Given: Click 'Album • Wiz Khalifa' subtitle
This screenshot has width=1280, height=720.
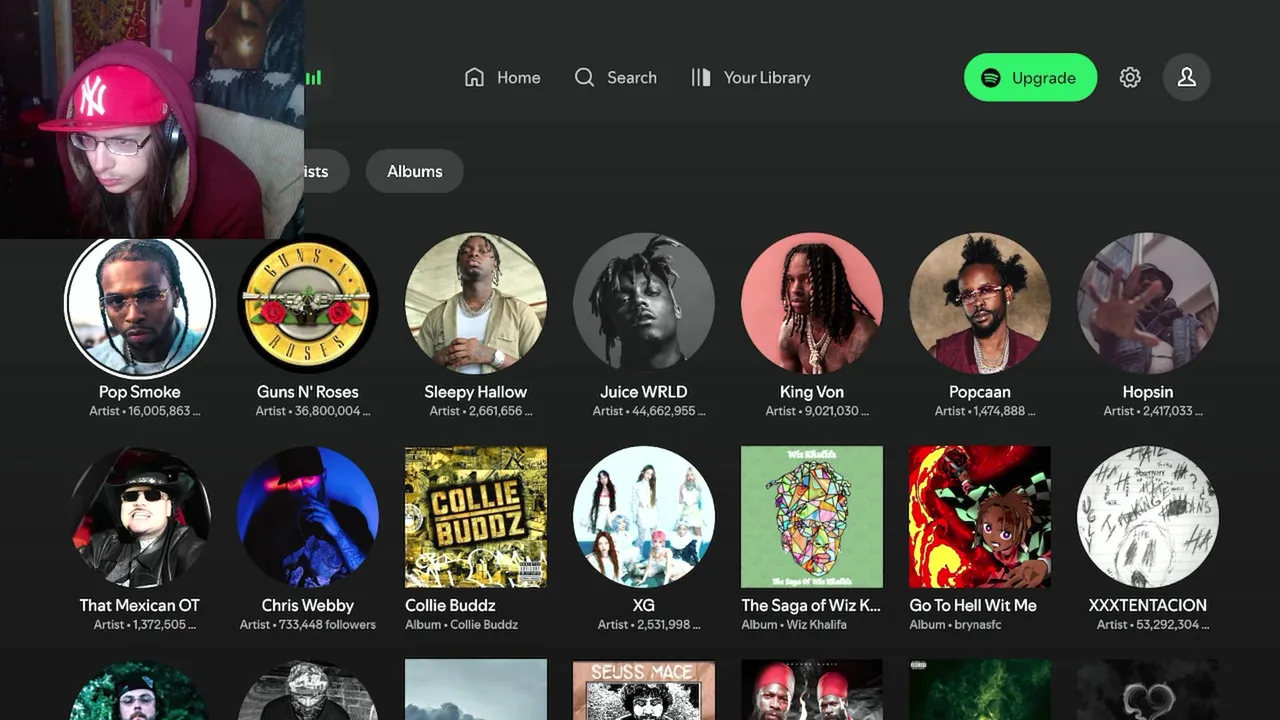Looking at the screenshot, I should [x=794, y=624].
